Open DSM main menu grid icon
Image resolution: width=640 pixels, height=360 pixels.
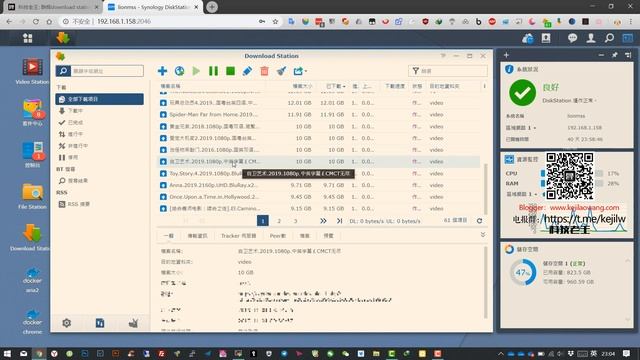point(28,38)
